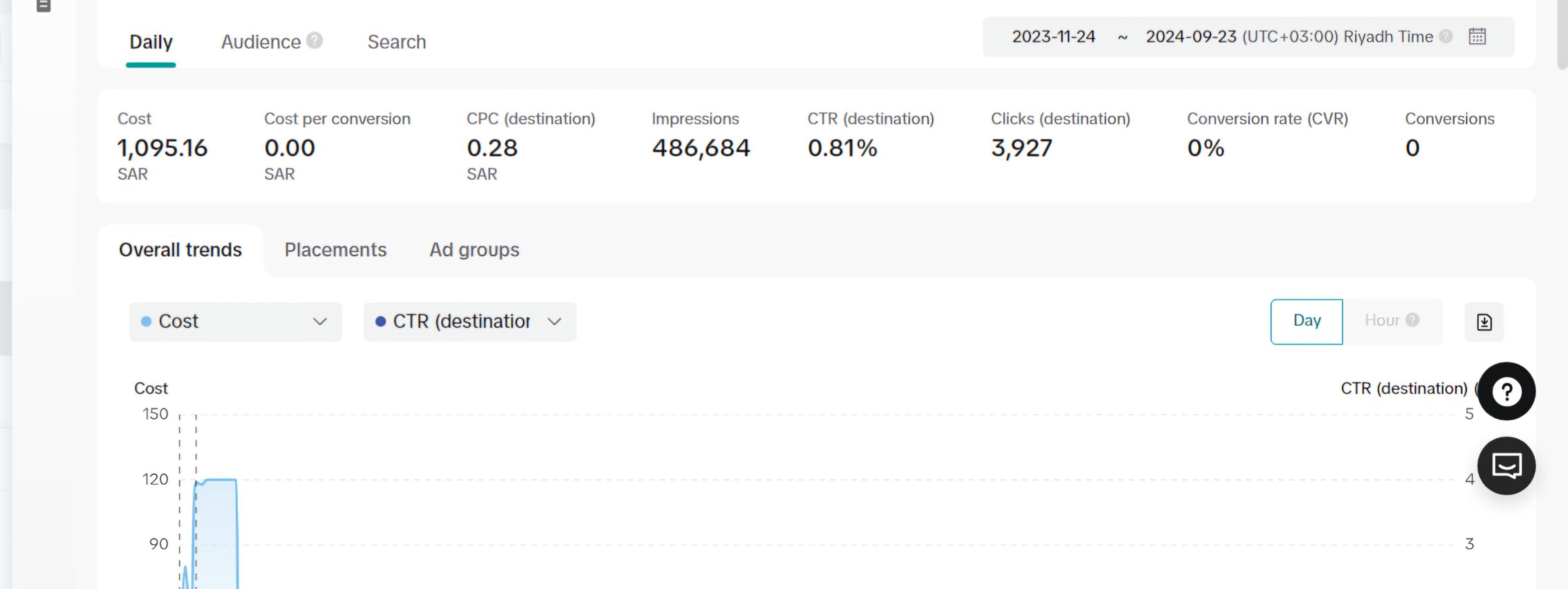Switch to the Audience tab

coord(261,42)
